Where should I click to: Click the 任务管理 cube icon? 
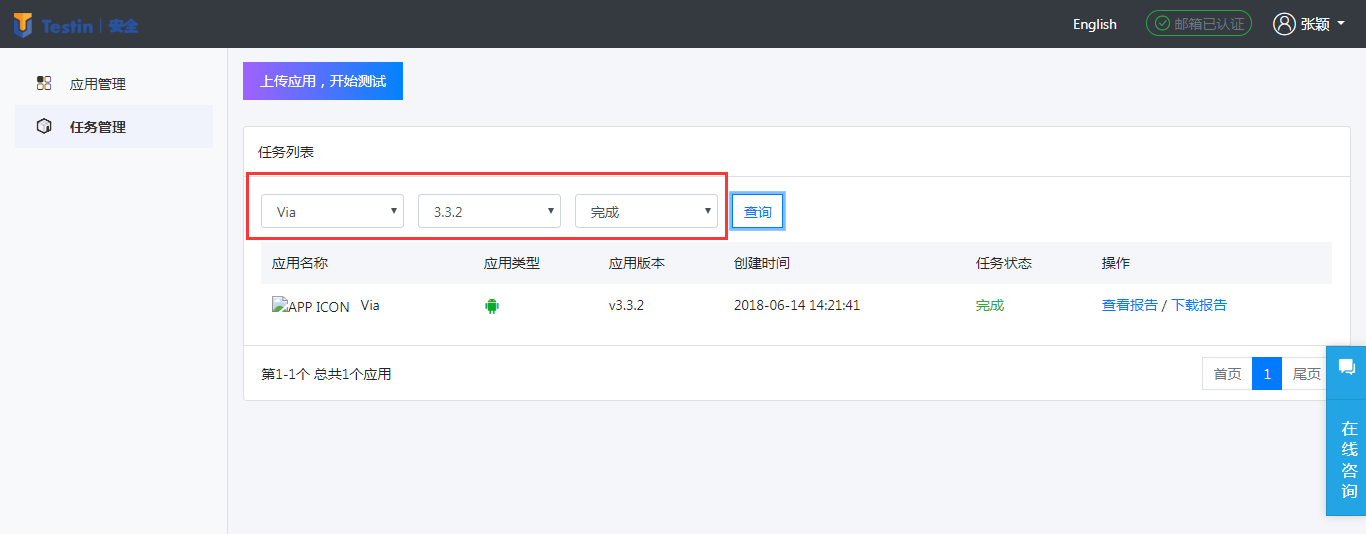pos(44,126)
